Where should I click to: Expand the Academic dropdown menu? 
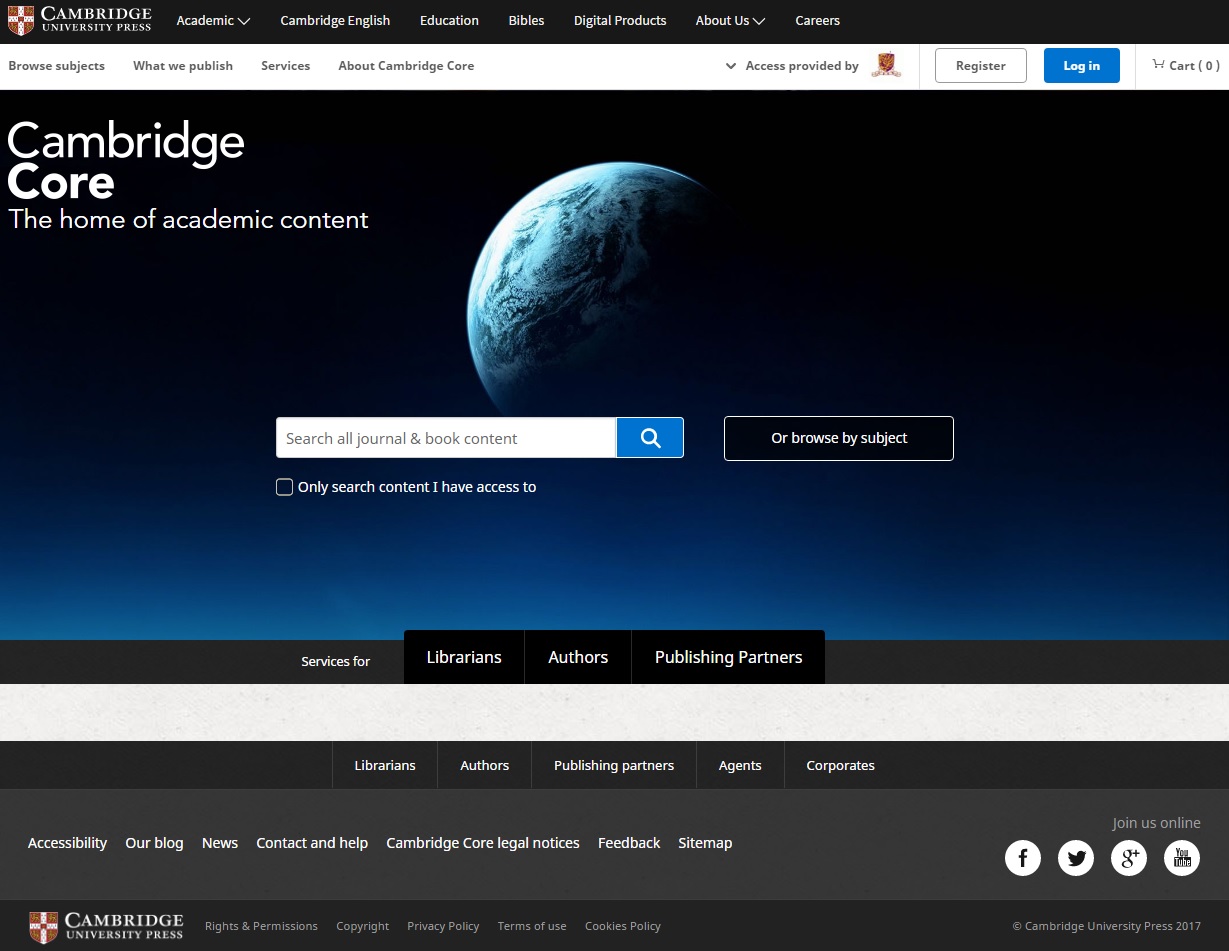213,20
